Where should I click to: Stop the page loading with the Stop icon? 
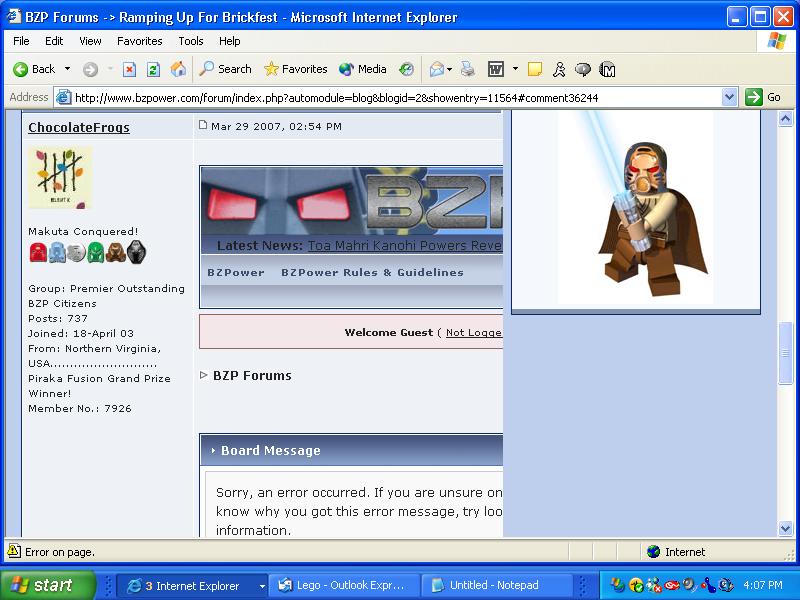coord(130,69)
